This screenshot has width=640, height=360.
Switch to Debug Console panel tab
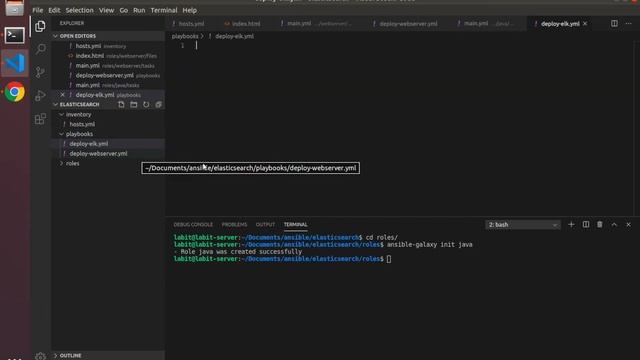[x=193, y=224]
